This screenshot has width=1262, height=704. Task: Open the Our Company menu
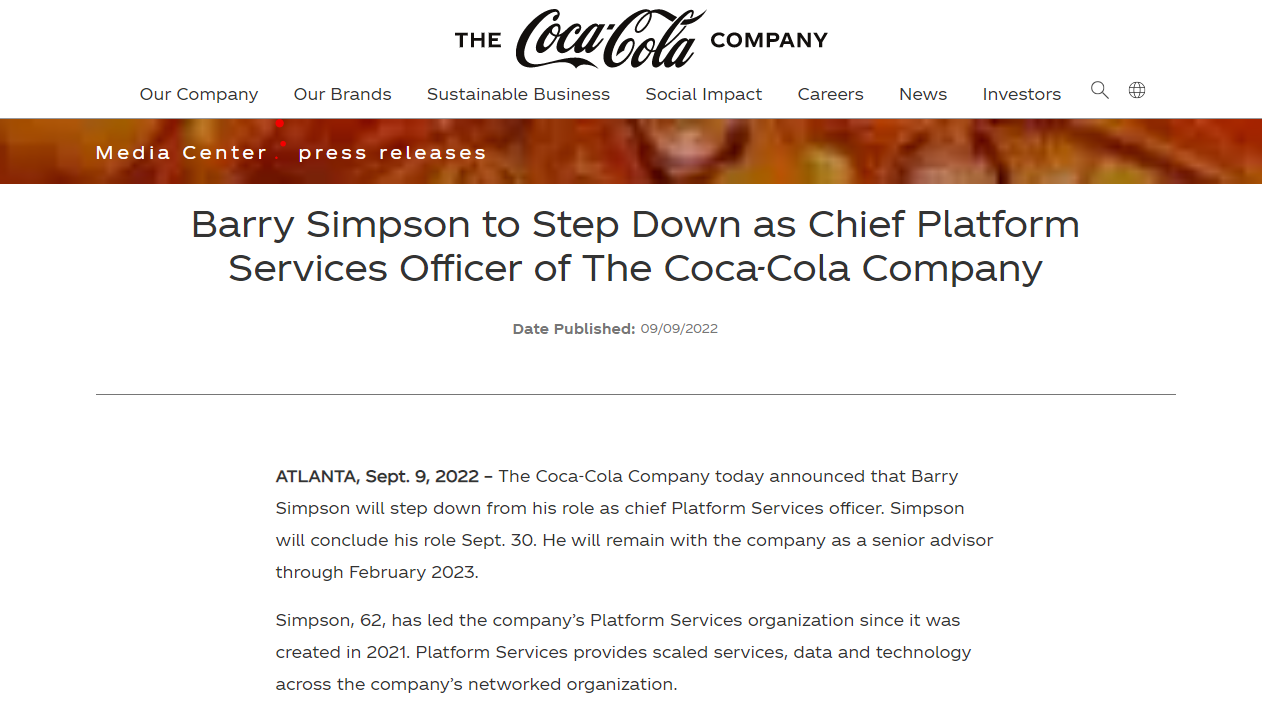click(199, 94)
